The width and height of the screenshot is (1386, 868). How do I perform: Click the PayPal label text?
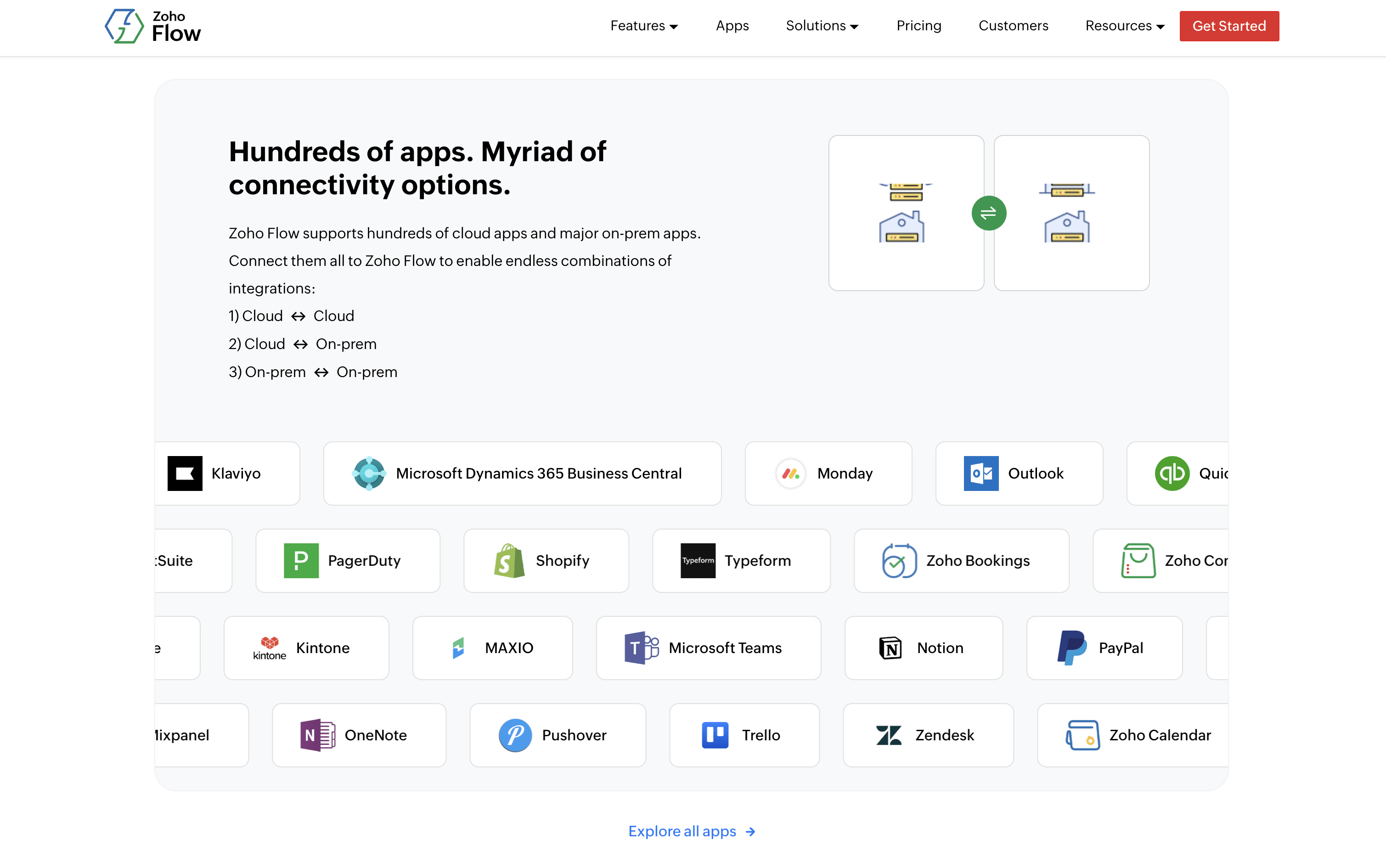[1121, 648]
